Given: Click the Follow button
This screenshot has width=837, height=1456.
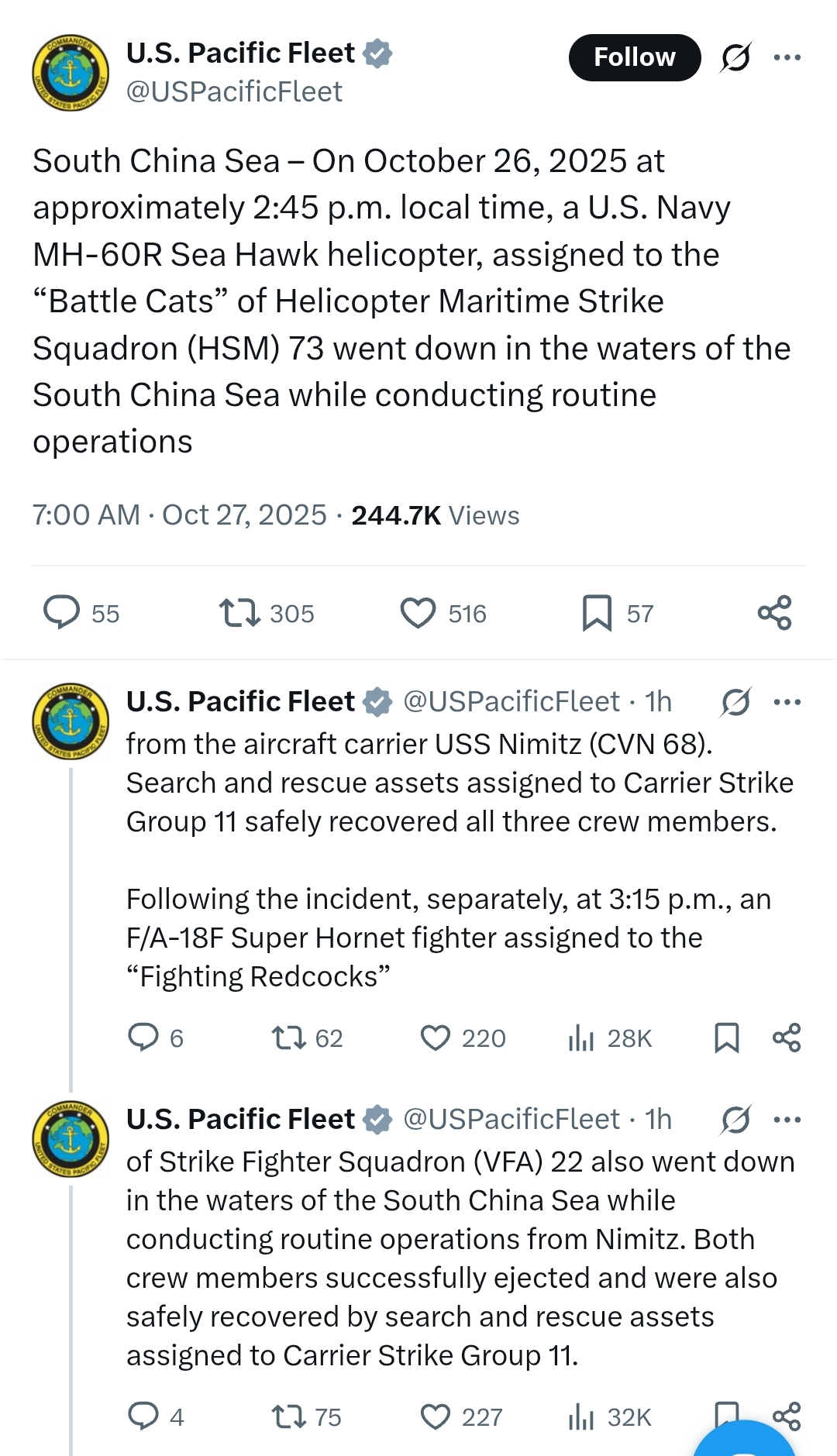Looking at the screenshot, I should [634, 57].
